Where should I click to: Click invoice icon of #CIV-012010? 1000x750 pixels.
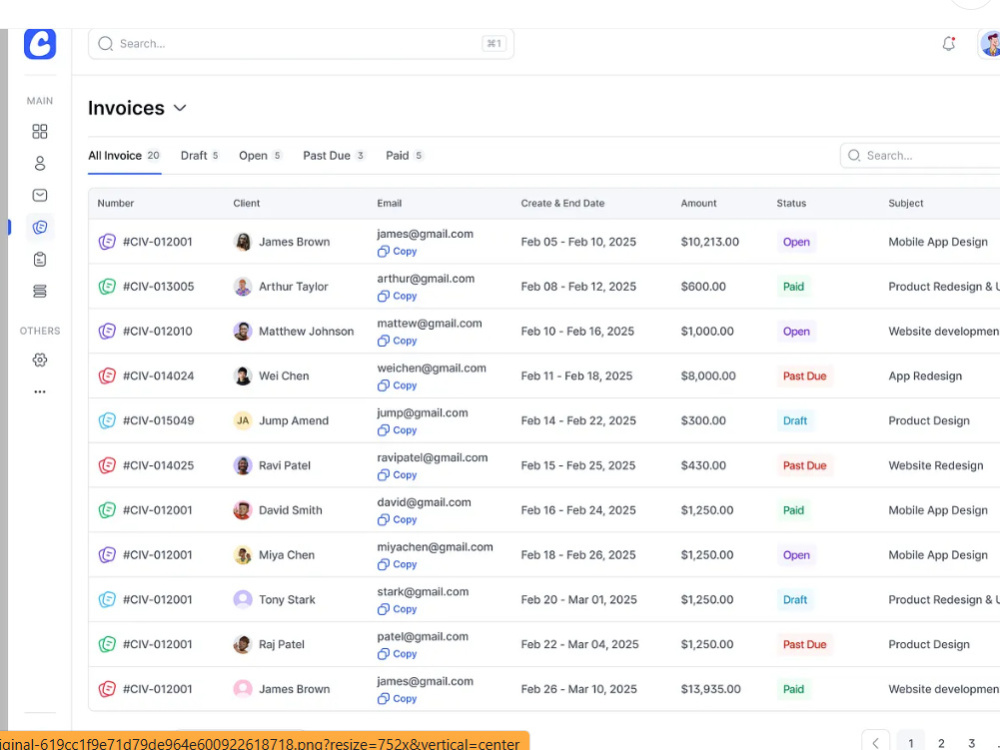107,331
